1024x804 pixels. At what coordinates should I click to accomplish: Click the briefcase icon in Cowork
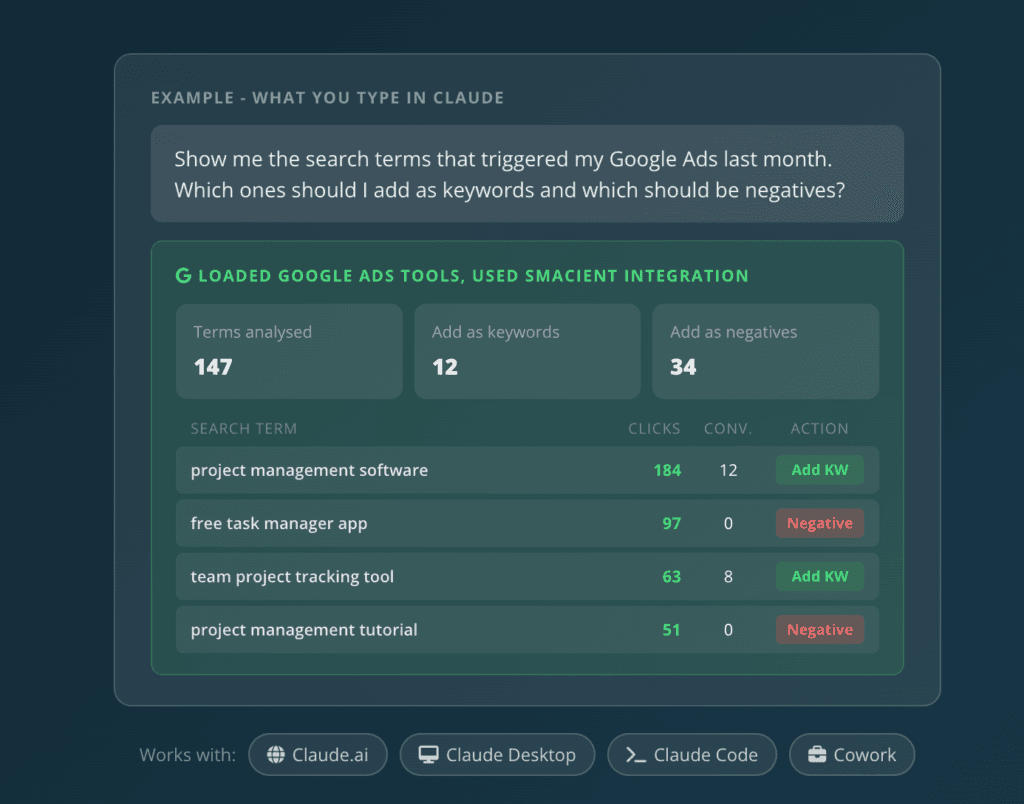pyautogui.click(x=817, y=755)
